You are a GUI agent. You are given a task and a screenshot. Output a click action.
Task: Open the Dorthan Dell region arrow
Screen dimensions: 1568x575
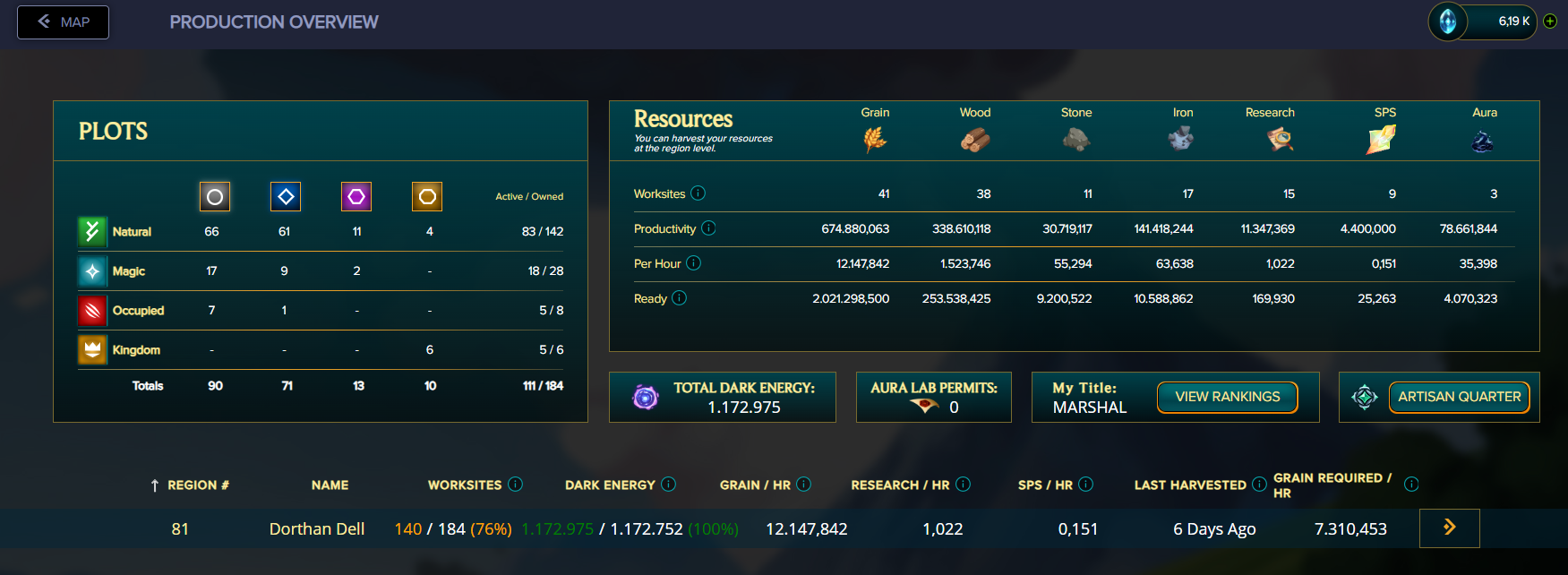point(1449,528)
